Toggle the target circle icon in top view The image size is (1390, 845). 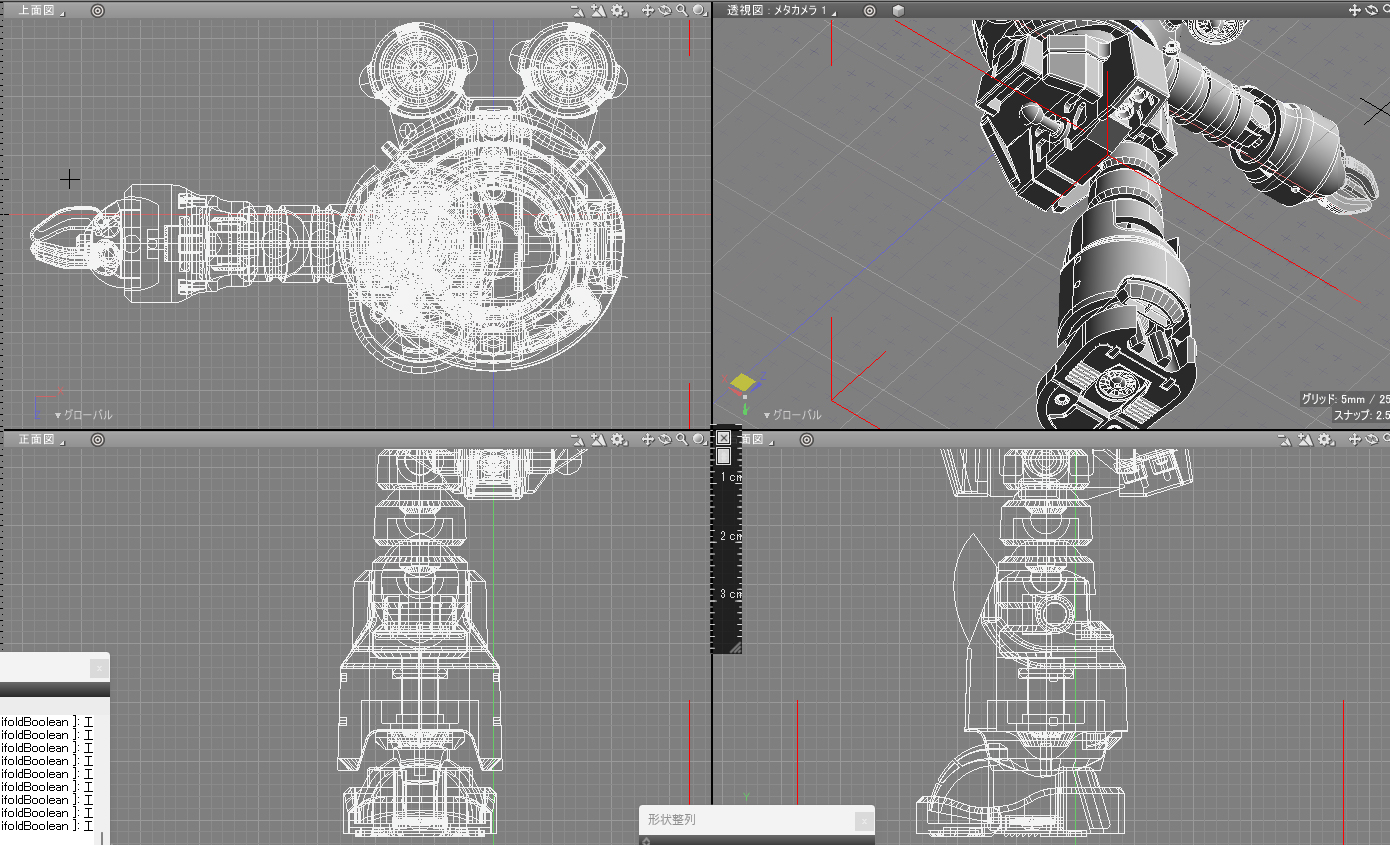pyautogui.click(x=97, y=10)
